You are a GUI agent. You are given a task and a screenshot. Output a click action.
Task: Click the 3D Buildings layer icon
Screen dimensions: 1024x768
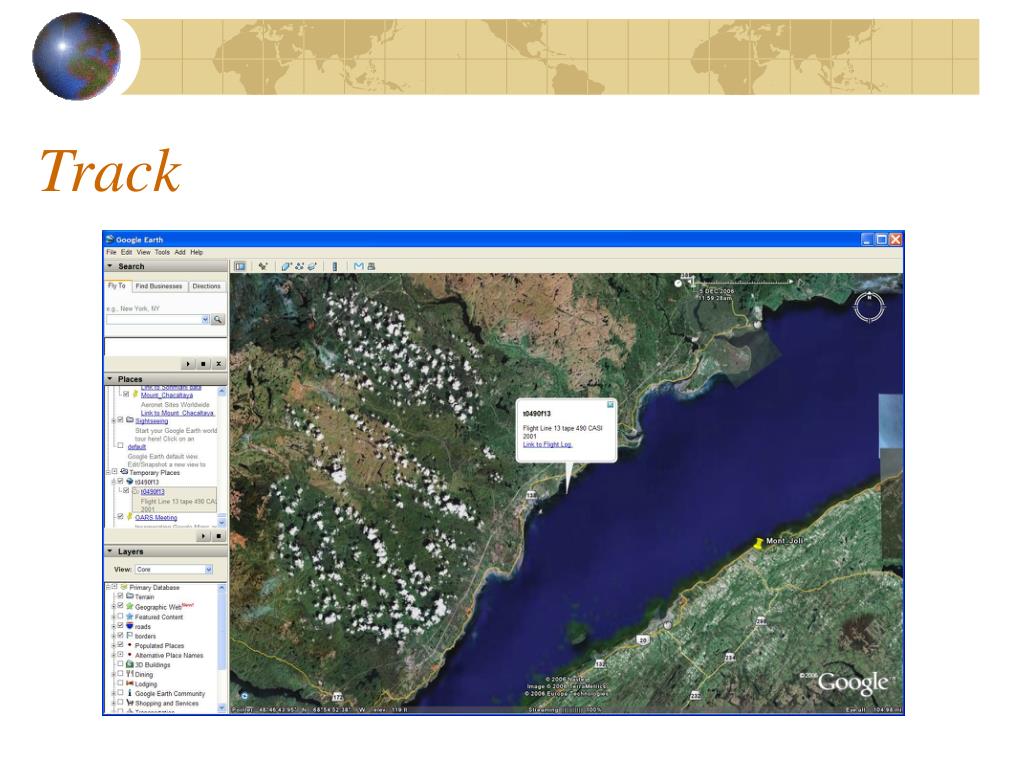point(129,664)
